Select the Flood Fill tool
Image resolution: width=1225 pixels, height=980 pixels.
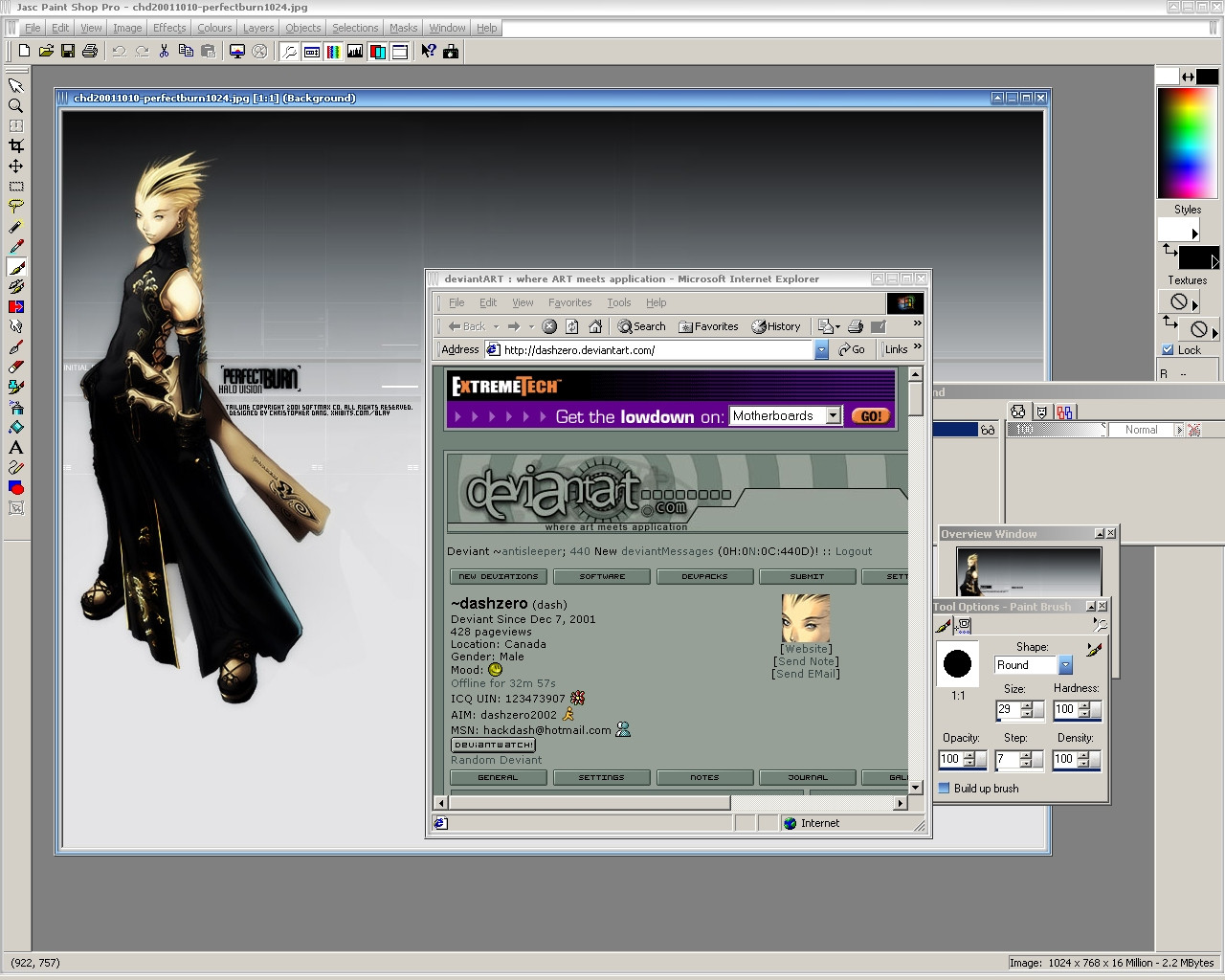(x=16, y=427)
